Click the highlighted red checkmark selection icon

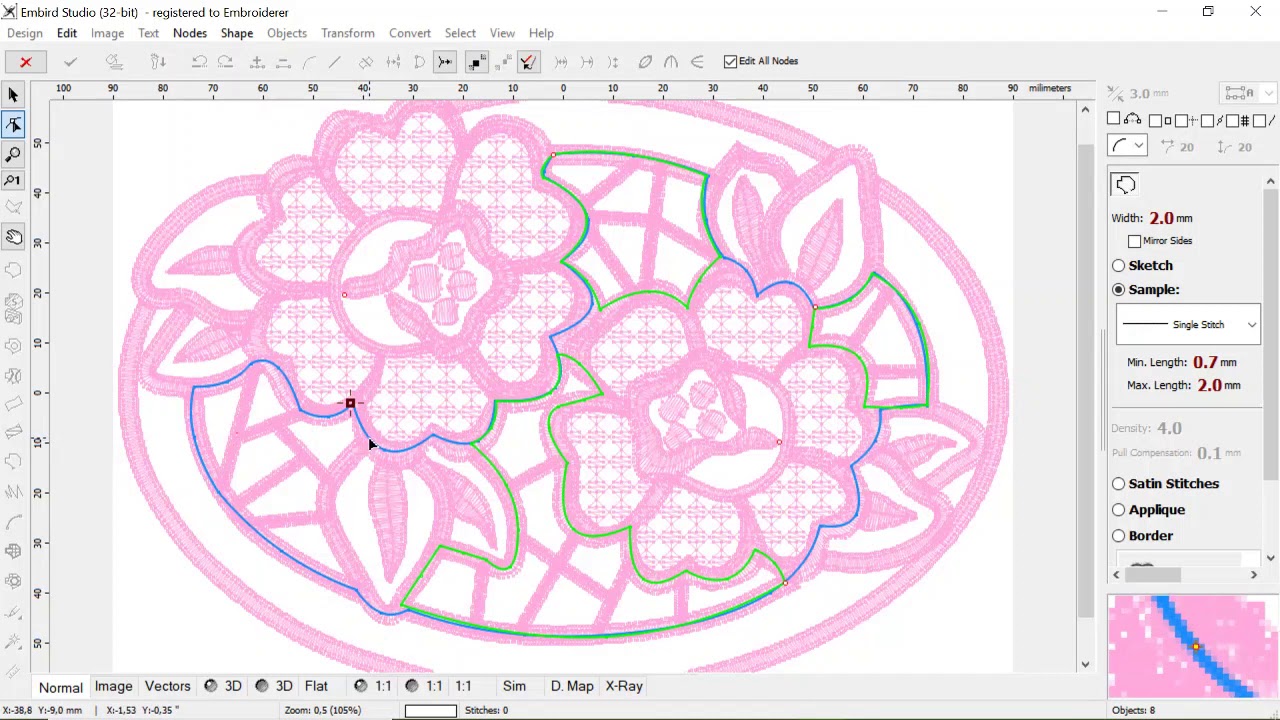pyautogui.click(x=528, y=62)
